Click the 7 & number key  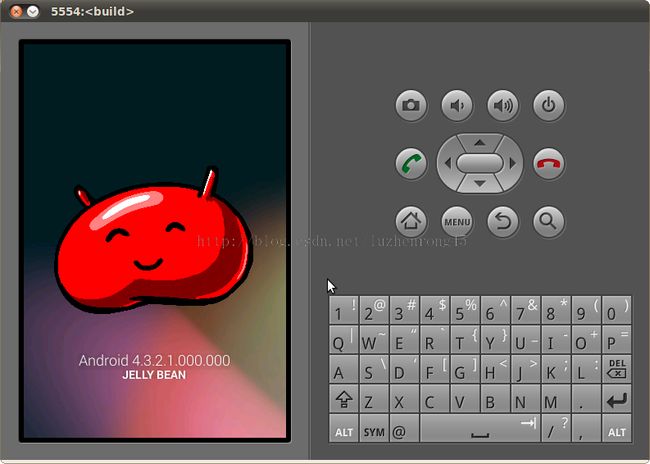526,310
